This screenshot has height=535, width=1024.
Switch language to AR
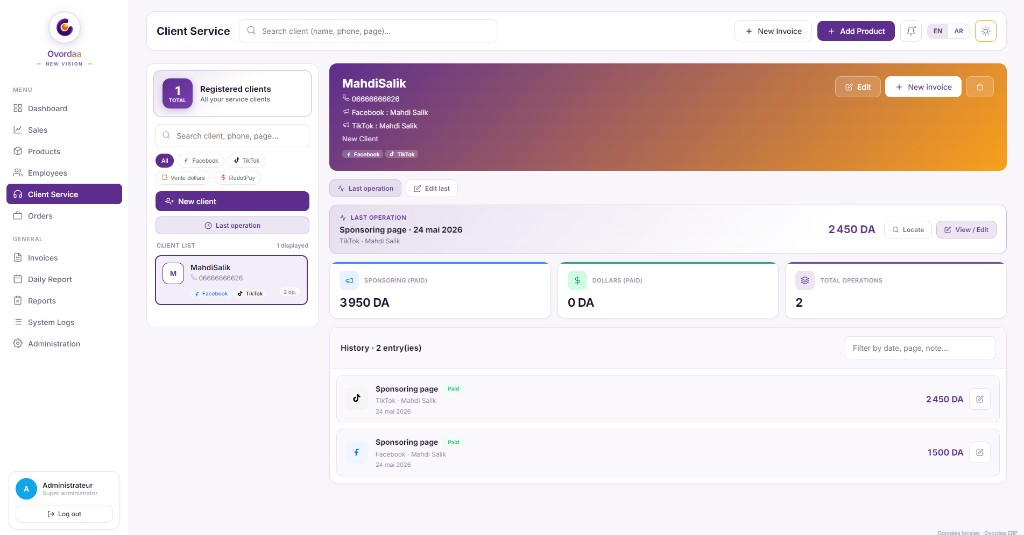coord(958,31)
